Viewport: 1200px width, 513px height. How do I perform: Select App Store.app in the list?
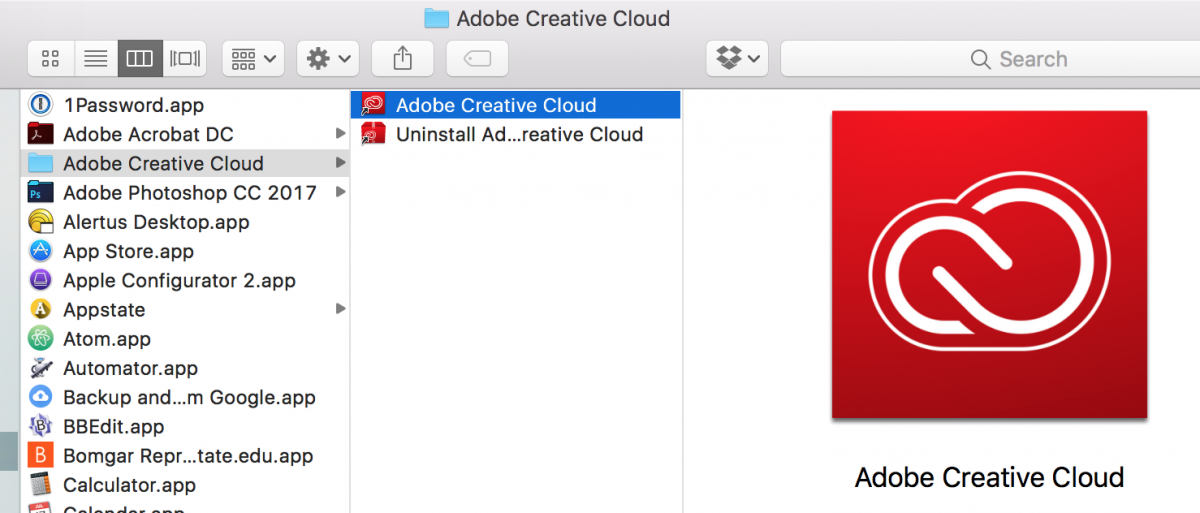tap(128, 251)
